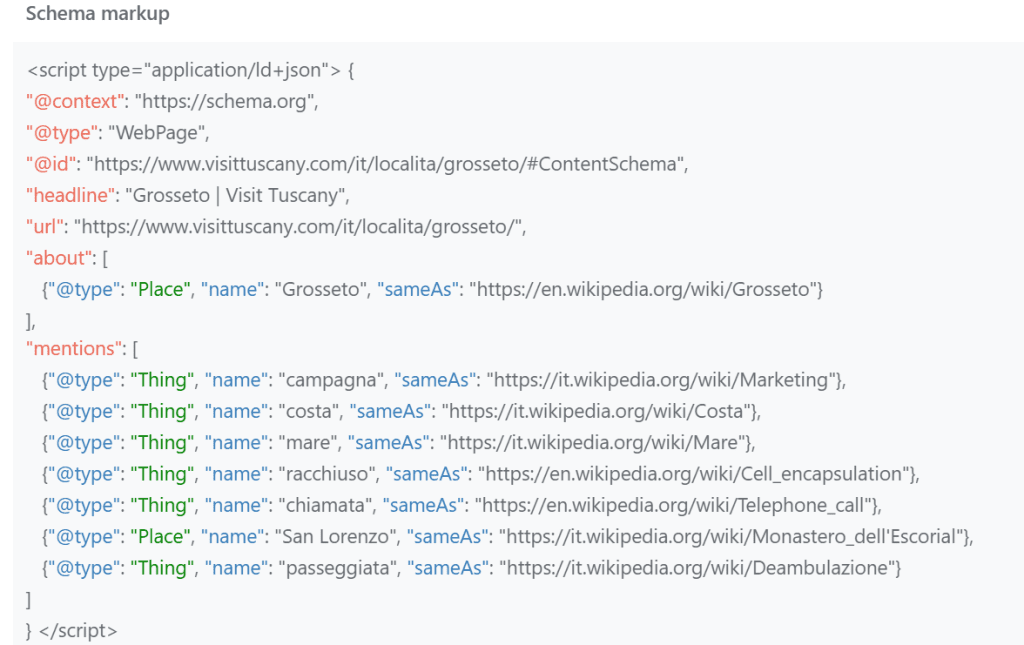Click the en.wikipedia.org/wiki/Grosseto URL
This screenshot has width=1024, height=645.
pyautogui.click(x=643, y=289)
